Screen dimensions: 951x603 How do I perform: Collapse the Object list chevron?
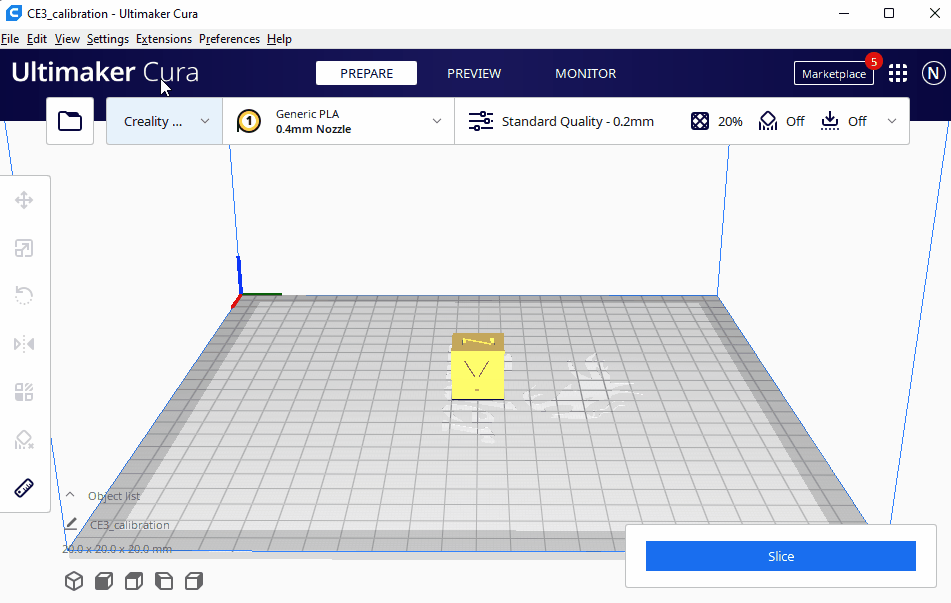70,495
